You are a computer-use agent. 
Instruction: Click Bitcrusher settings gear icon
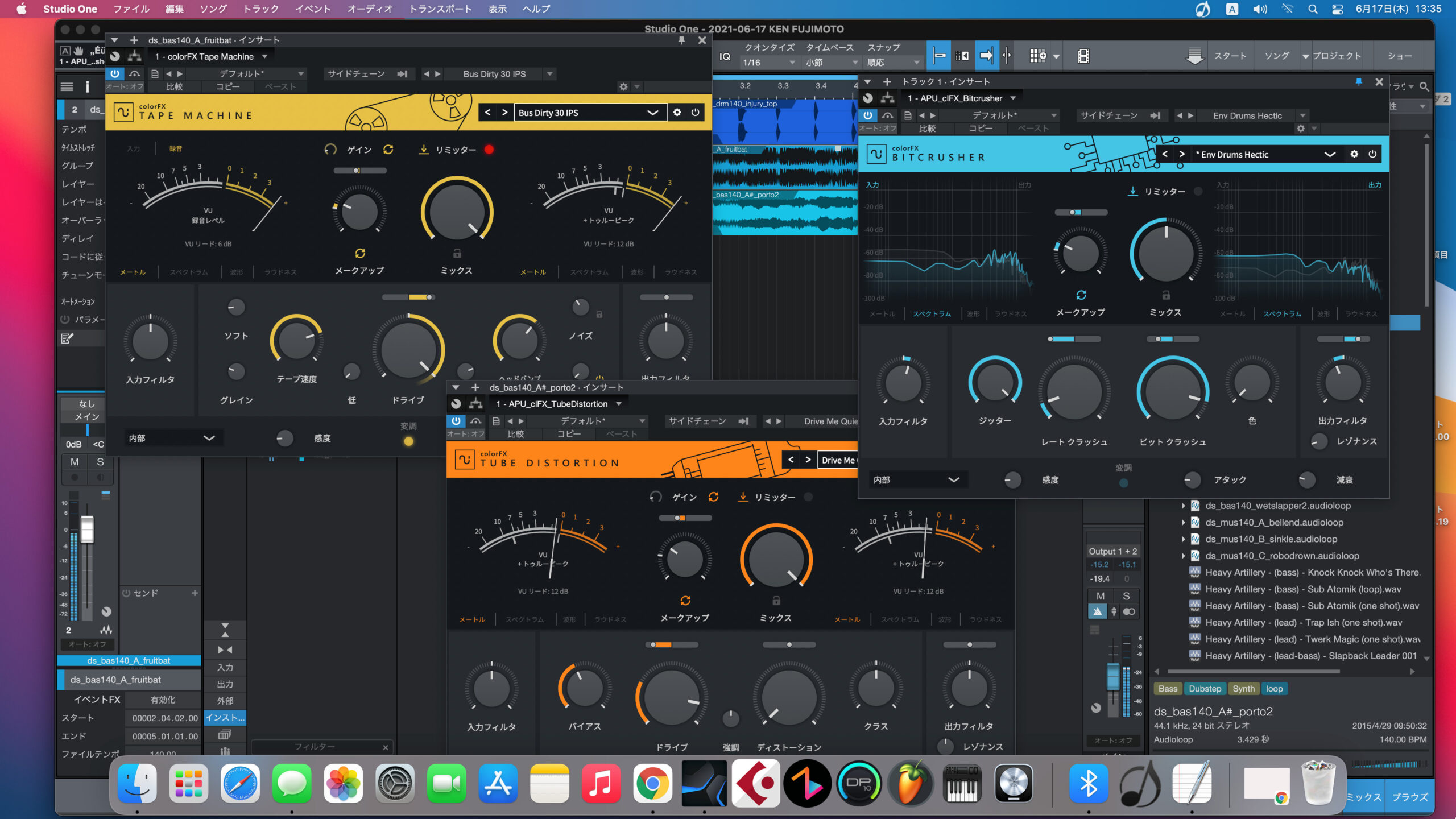tap(1354, 154)
